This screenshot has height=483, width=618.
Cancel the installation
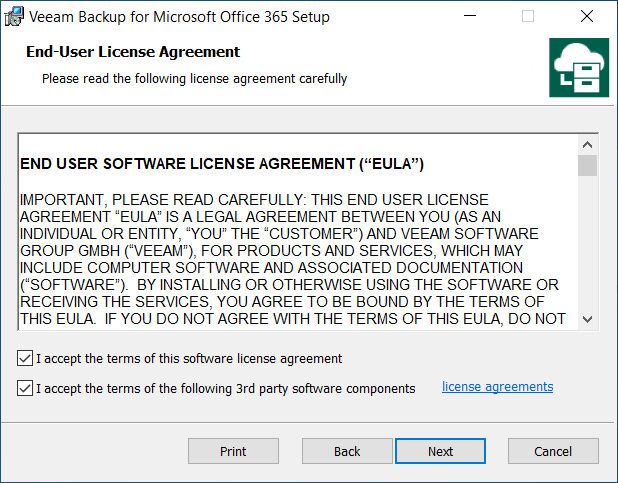click(553, 451)
